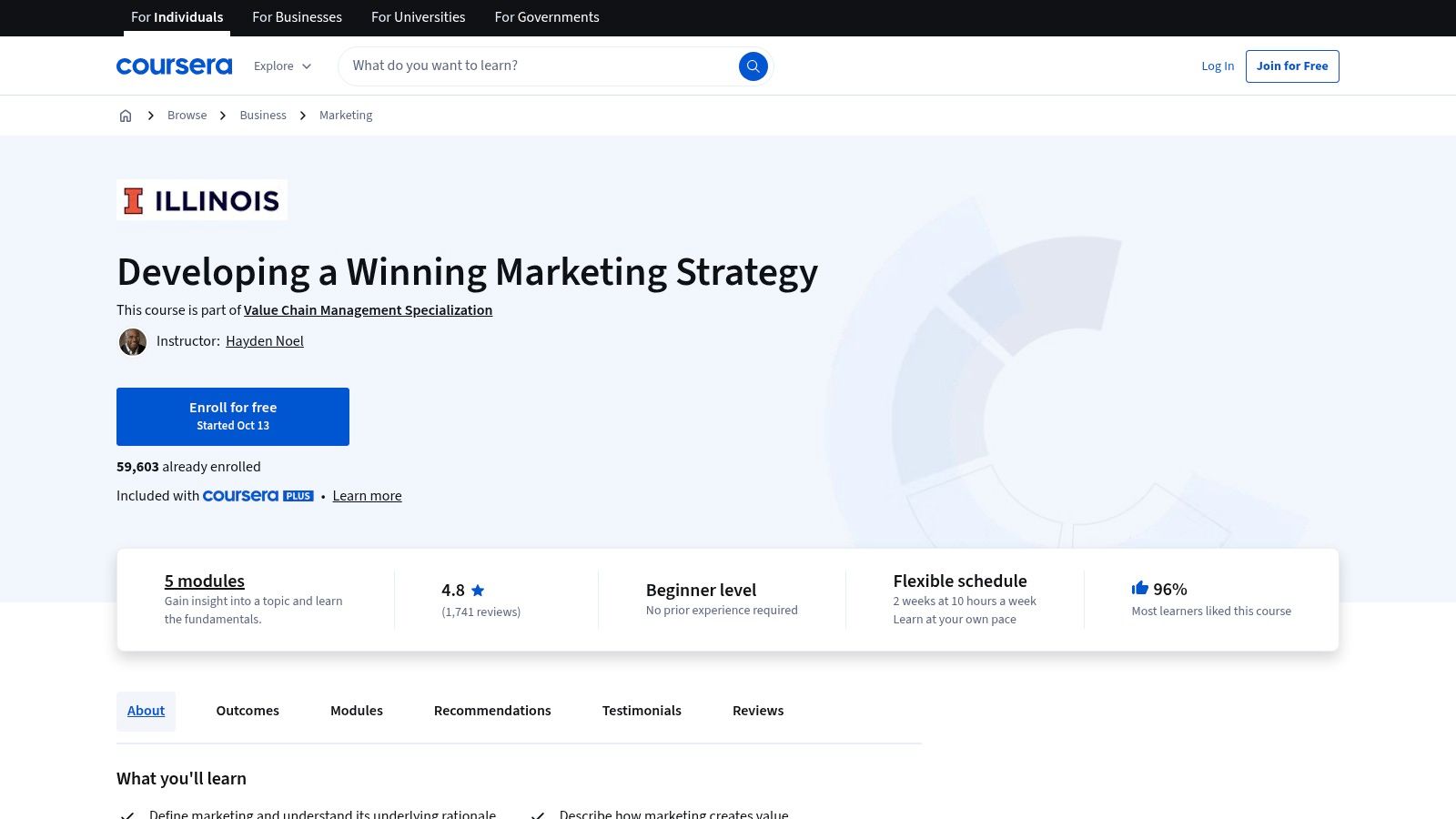1456x819 pixels.
Task: Open the Reviews tab
Action: (757, 711)
